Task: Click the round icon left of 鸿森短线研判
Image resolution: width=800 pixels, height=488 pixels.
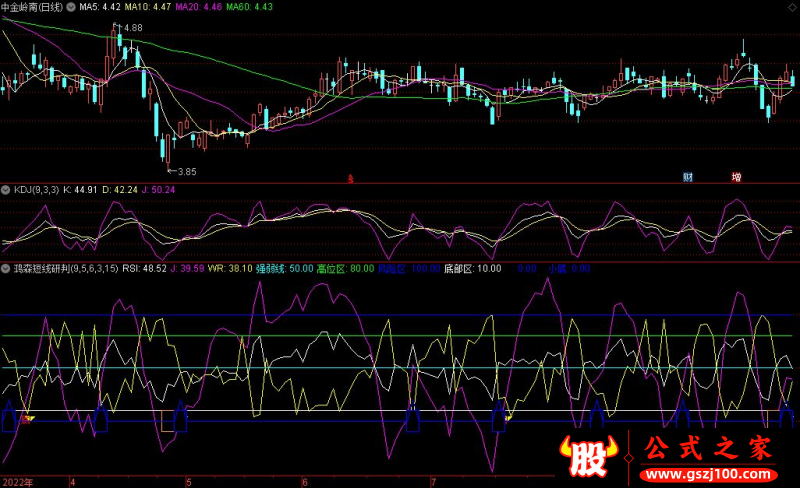Action: [x=5, y=269]
